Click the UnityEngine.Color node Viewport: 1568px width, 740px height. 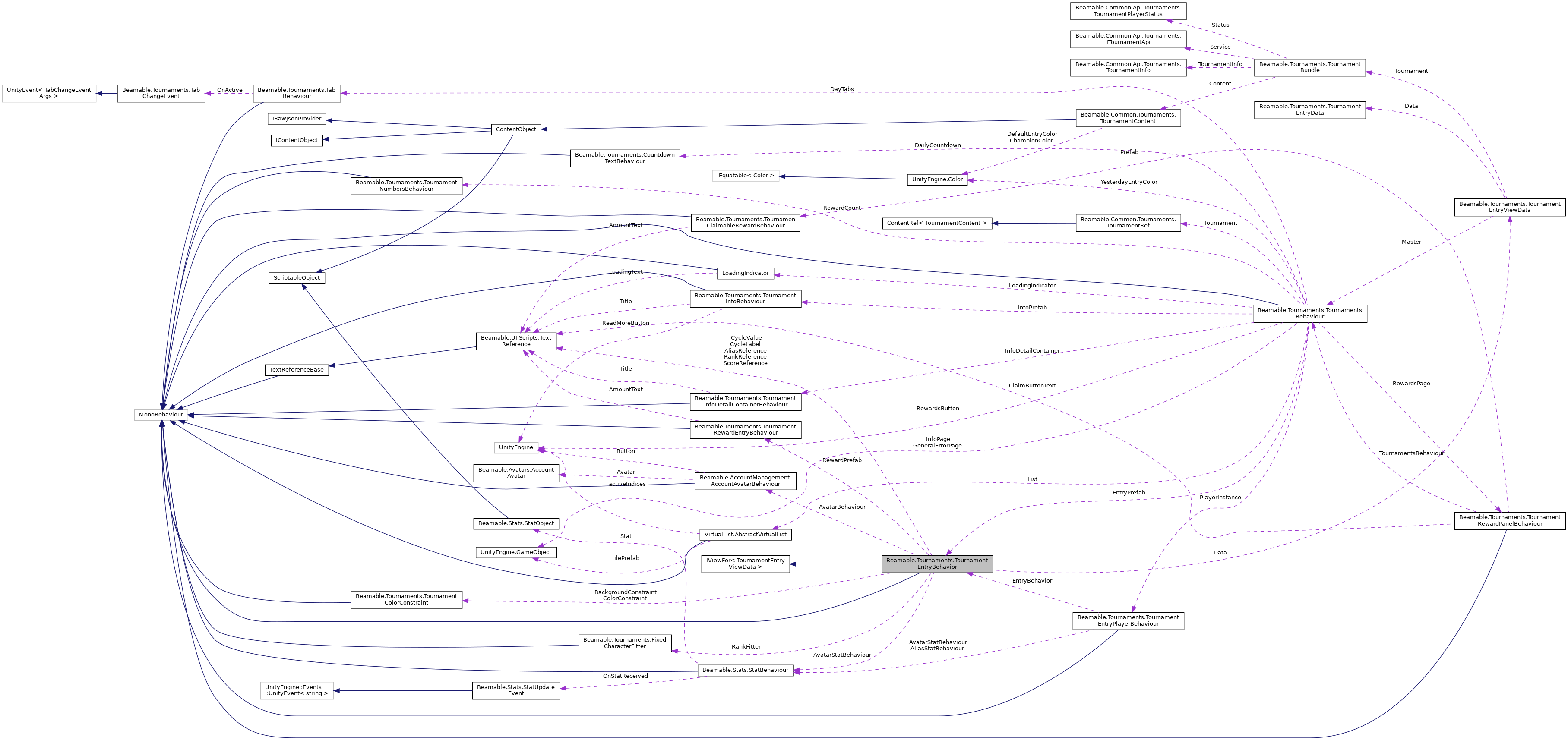pos(937,179)
